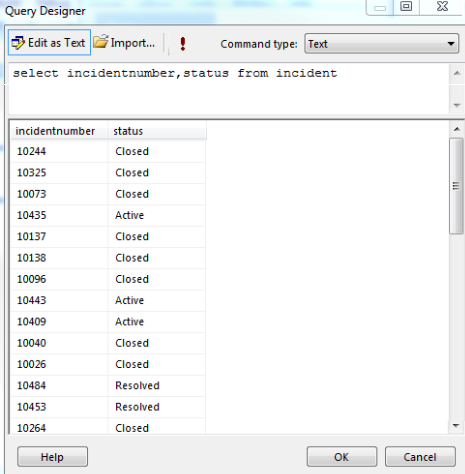Maximize the Query Designer window
Screen dimensions: 465x474
pyautogui.click(x=406, y=7)
